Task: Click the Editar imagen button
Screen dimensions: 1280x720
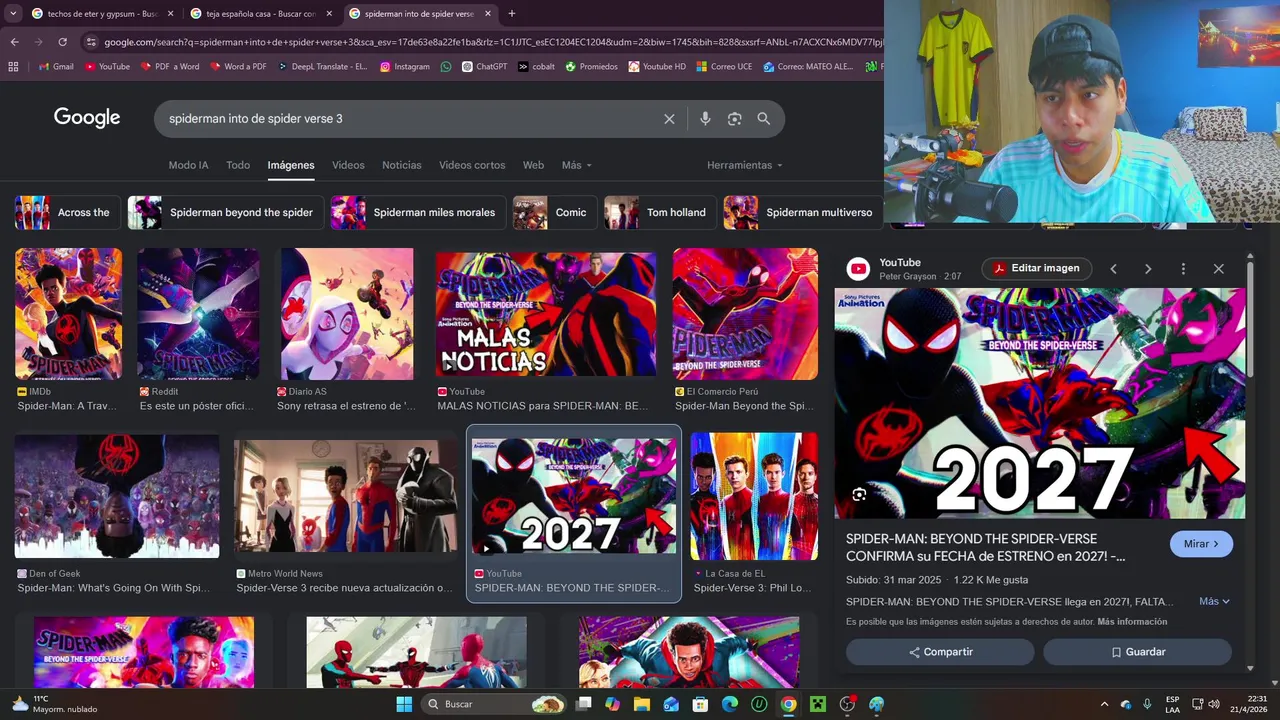Action: pos(1035,268)
